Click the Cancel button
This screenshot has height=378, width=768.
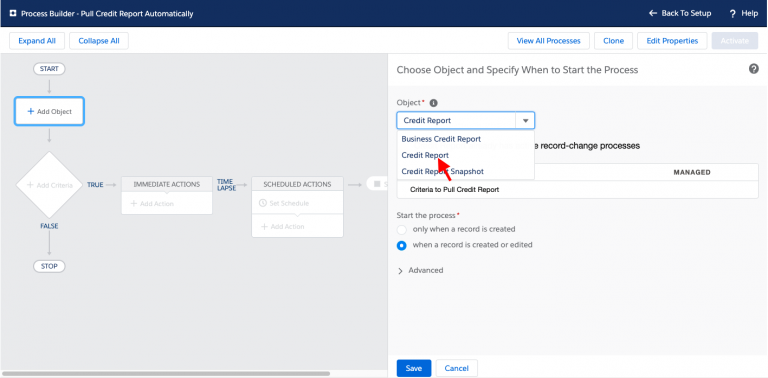[x=456, y=368]
